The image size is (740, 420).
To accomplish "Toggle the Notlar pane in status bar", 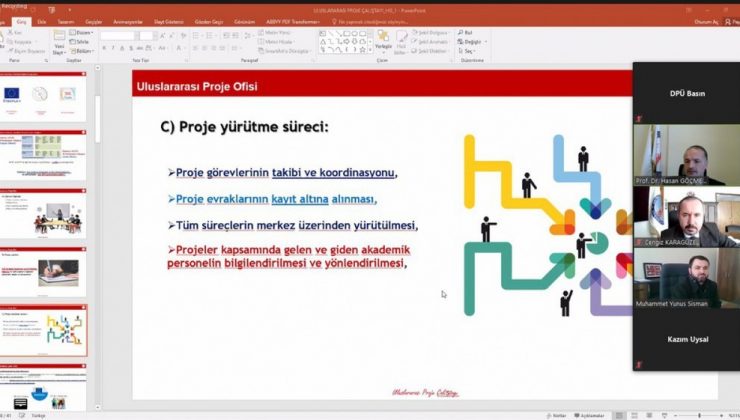I will 556,414.
